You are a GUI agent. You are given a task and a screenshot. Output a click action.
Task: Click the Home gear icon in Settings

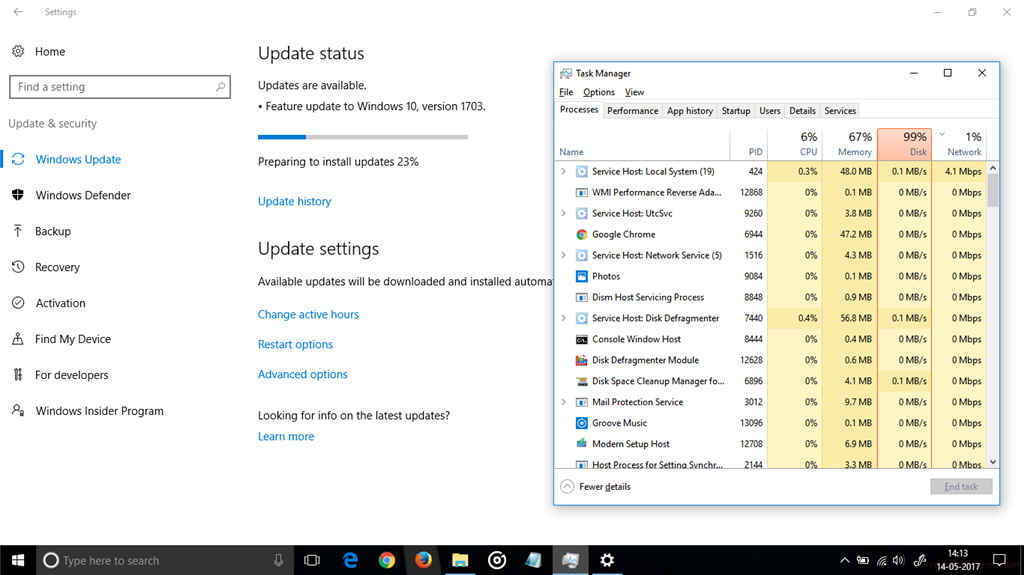tap(18, 51)
